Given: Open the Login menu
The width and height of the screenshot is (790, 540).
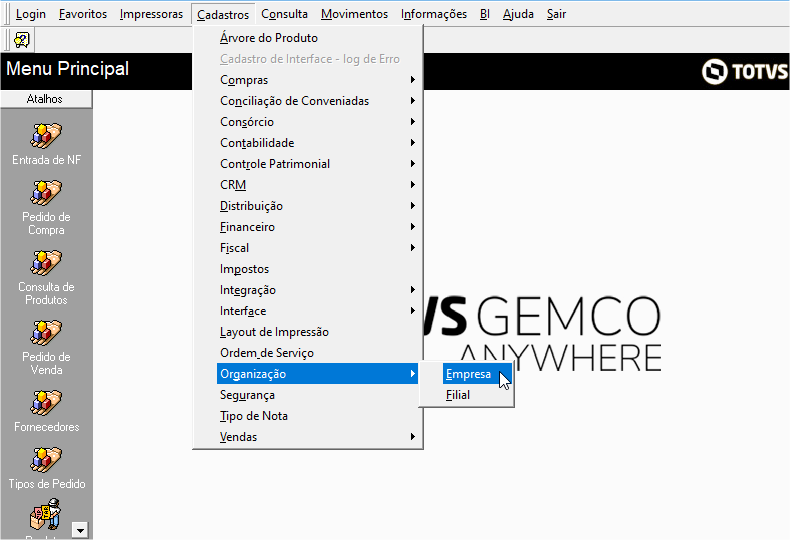Looking at the screenshot, I should 31,14.
